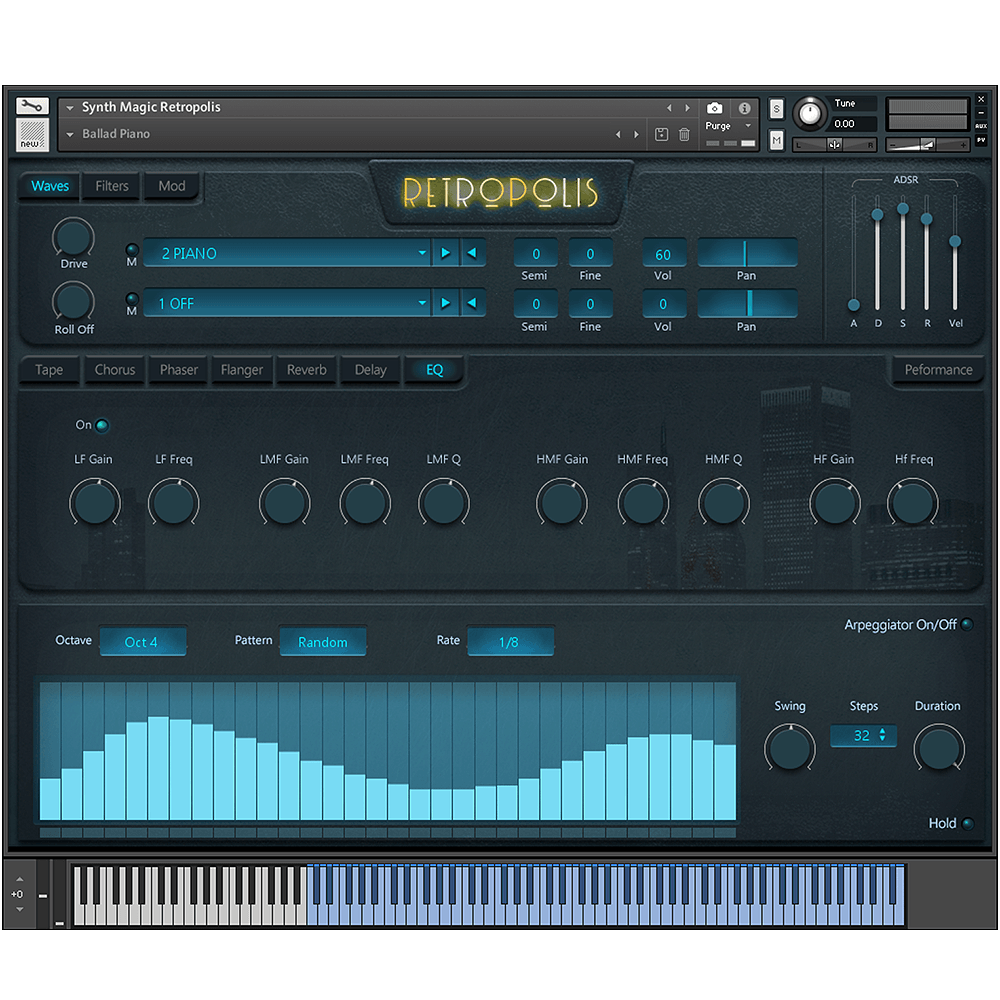Open the Peformance panel button
The height and width of the screenshot is (1000, 1000).
[938, 370]
